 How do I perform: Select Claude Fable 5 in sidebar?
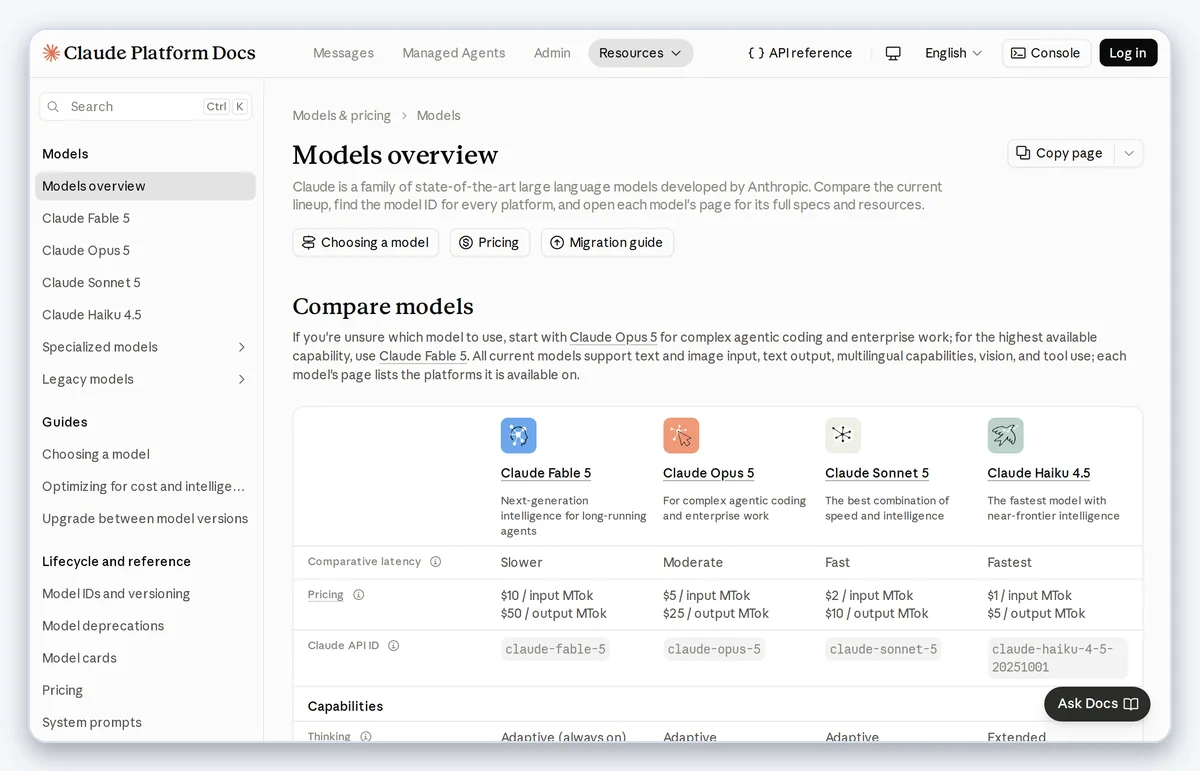tap(145, 218)
